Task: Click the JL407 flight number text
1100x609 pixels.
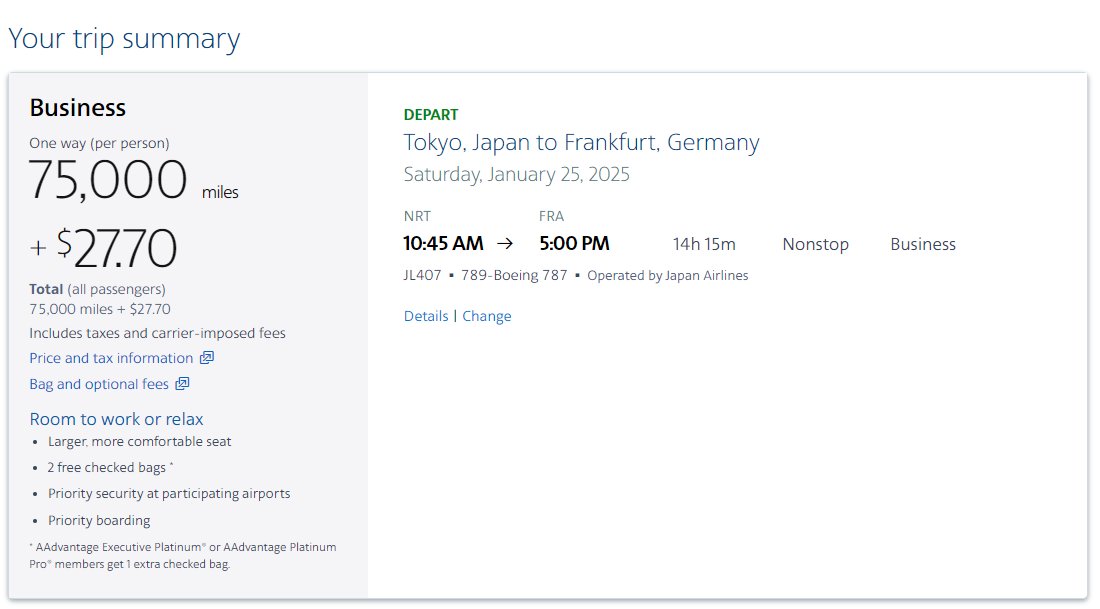Action: 422,275
